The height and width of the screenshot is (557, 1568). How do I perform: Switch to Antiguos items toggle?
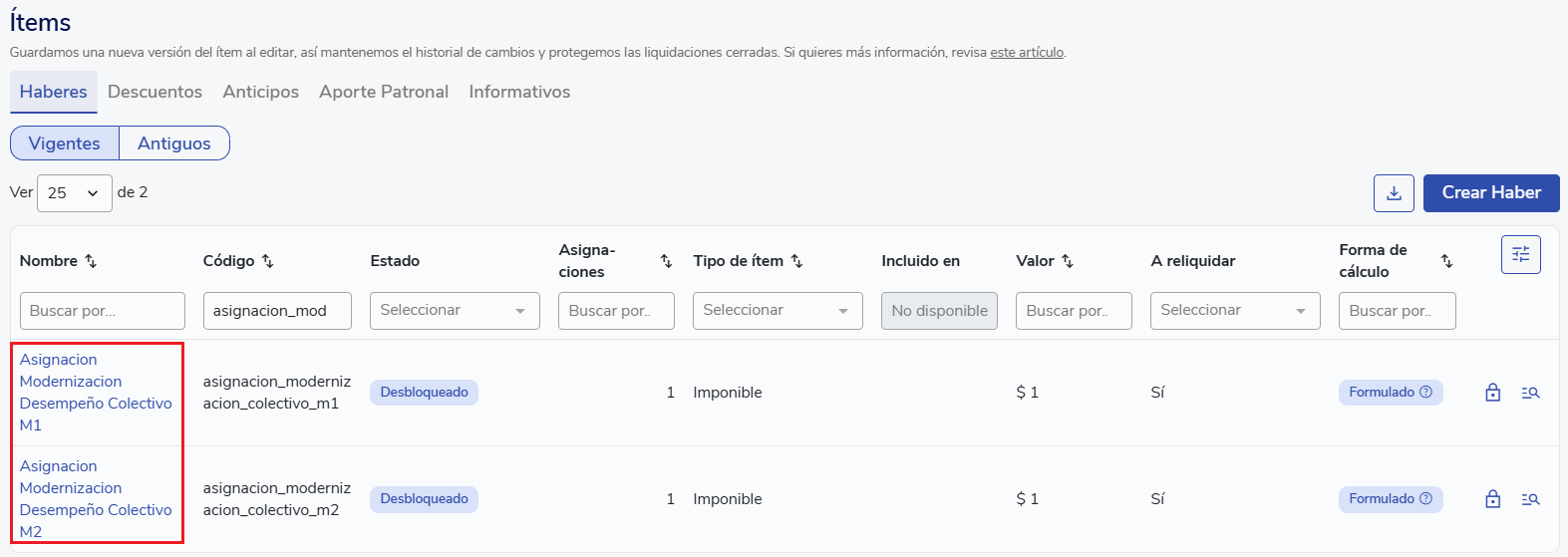174,143
